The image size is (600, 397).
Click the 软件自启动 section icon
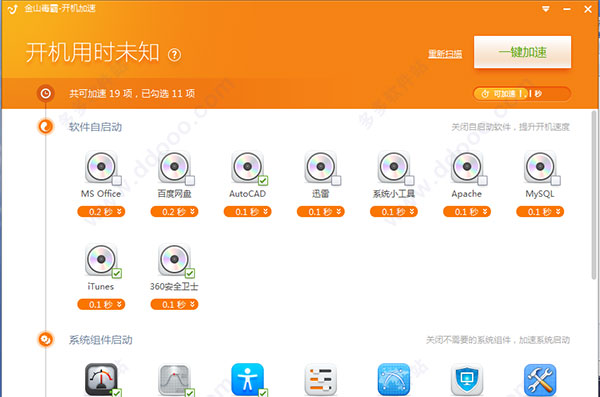(46, 127)
